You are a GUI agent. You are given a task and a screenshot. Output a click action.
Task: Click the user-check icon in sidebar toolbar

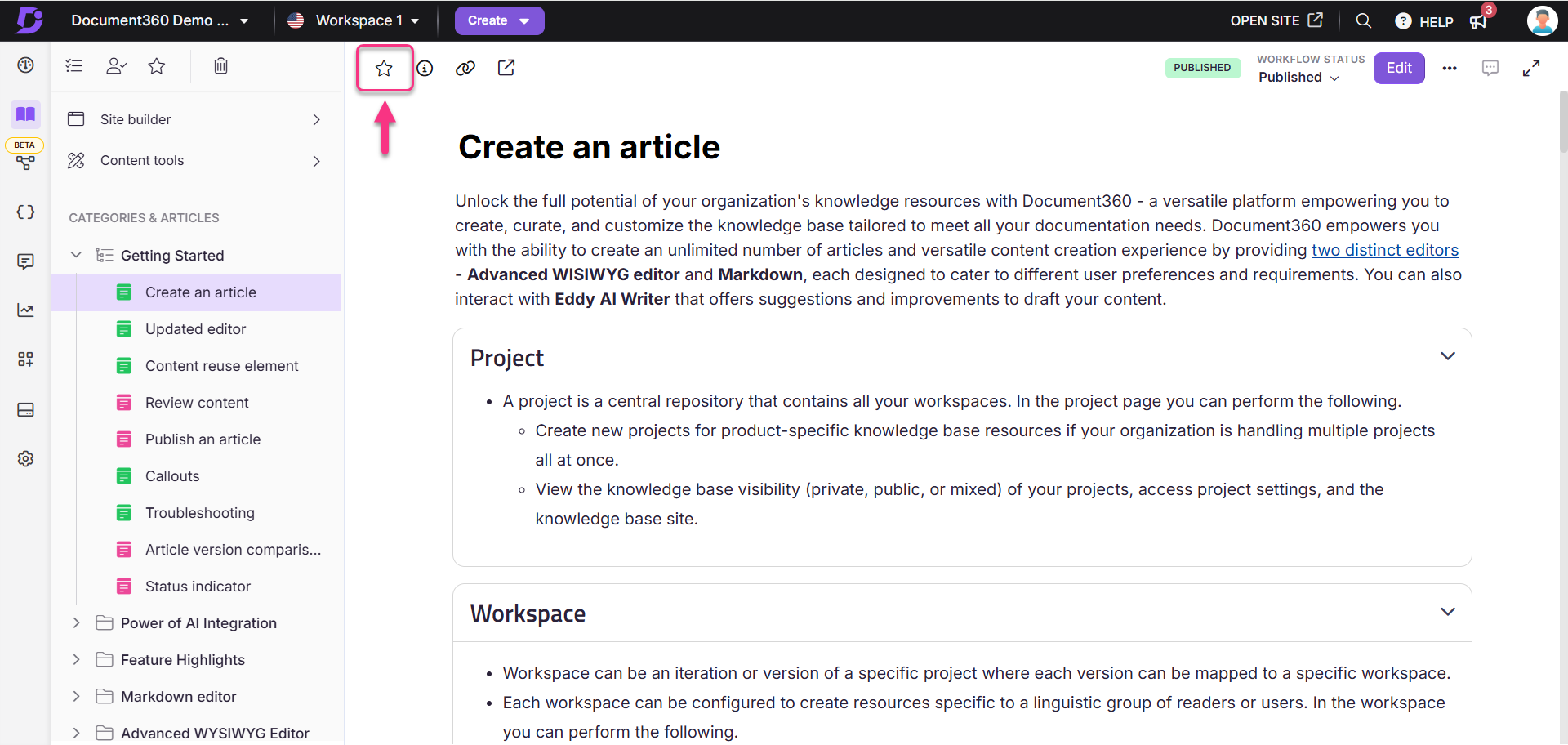116,66
